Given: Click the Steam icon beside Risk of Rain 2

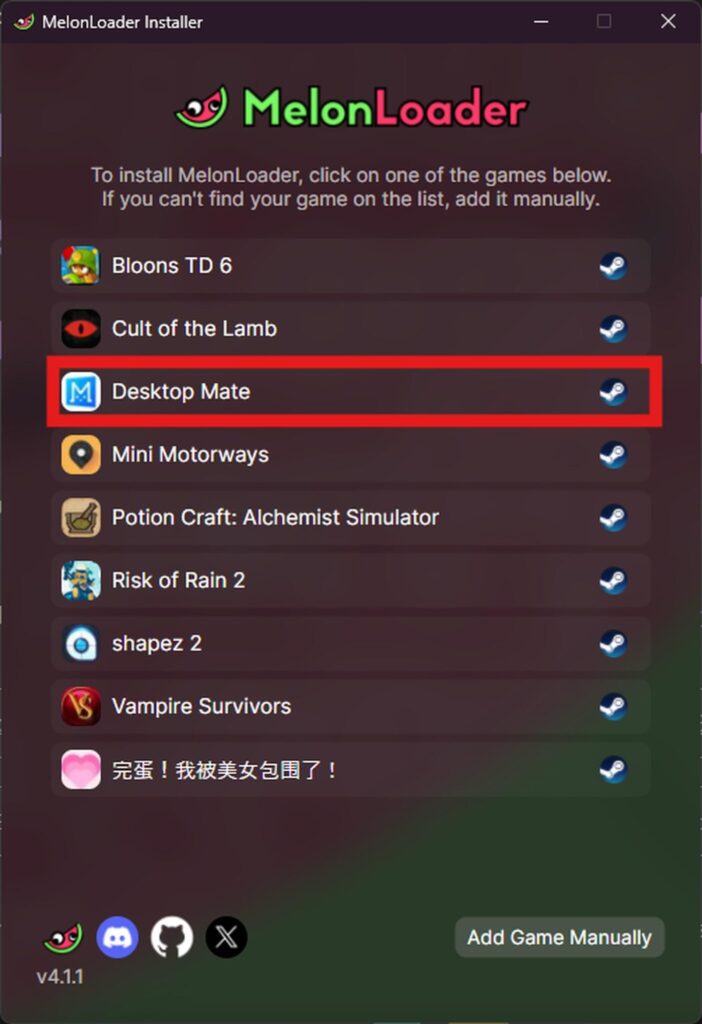Looking at the screenshot, I should click(x=613, y=580).
